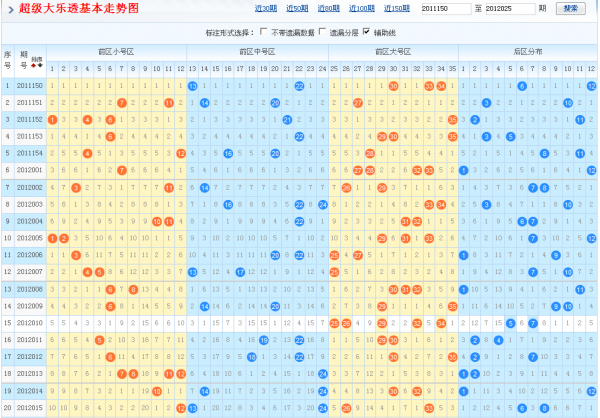Viewport: 600px width, 418px height.
Task: Enable the 不带遗漏数据 checkbox
Action: click(264, 32)
